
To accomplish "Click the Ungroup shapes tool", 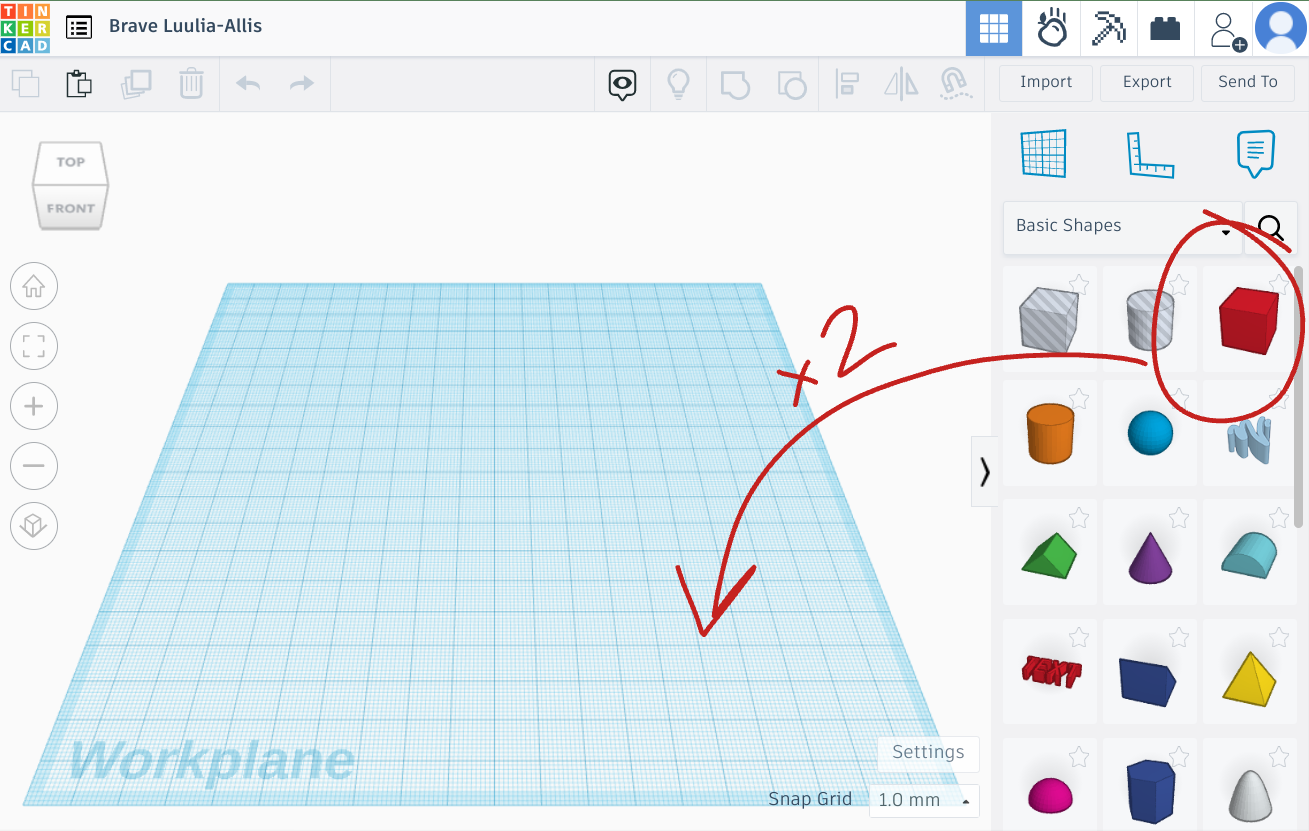I will 791,84.
